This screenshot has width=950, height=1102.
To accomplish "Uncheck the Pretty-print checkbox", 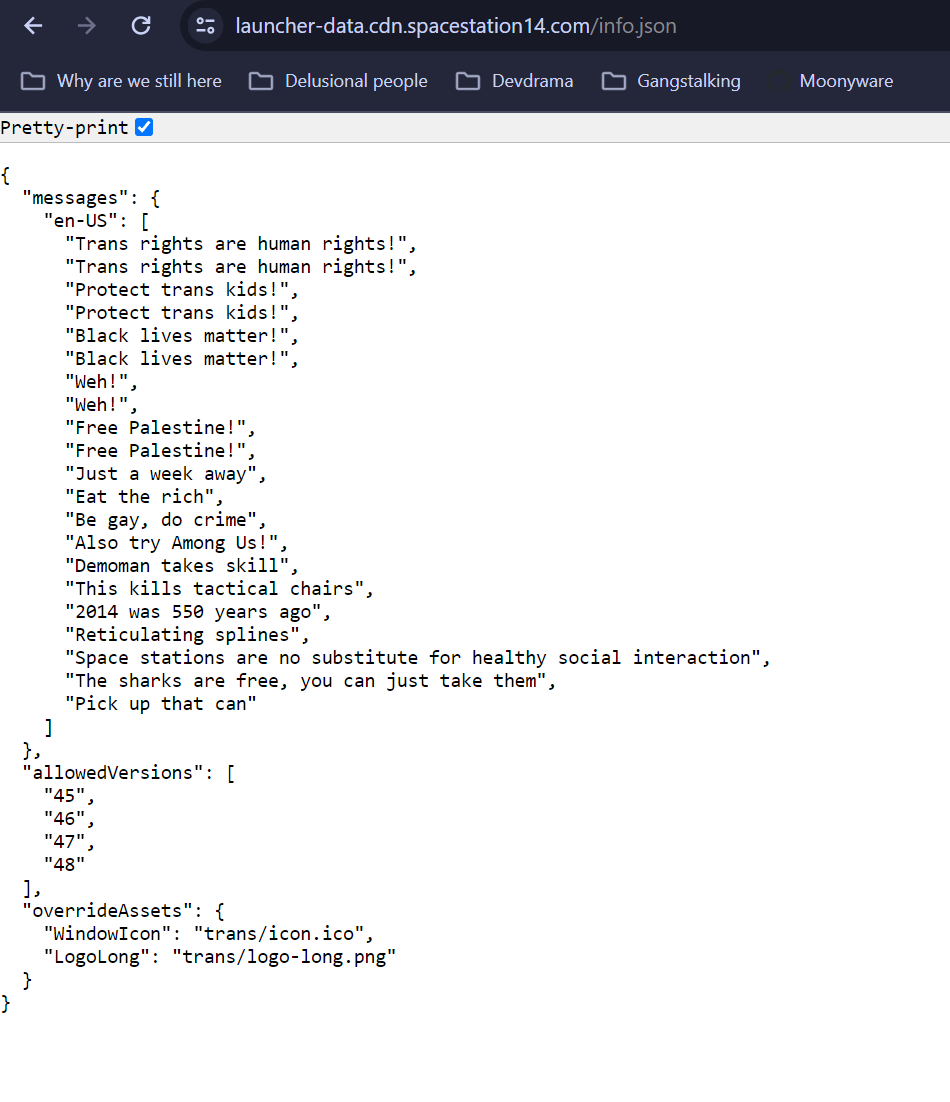I will [x=144, y=127].
